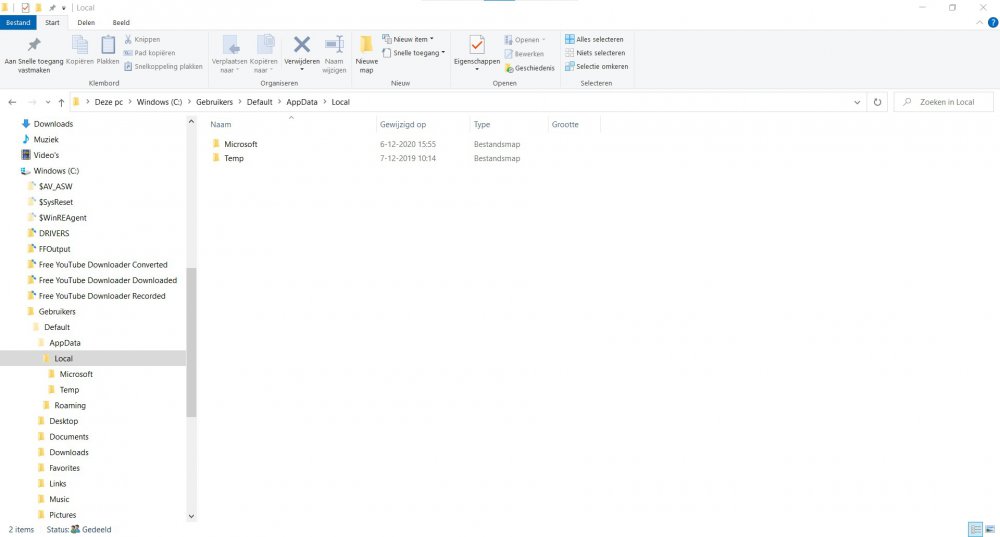
Task: Switch to the Beeld ribbon tab
Action: (120, 22)
